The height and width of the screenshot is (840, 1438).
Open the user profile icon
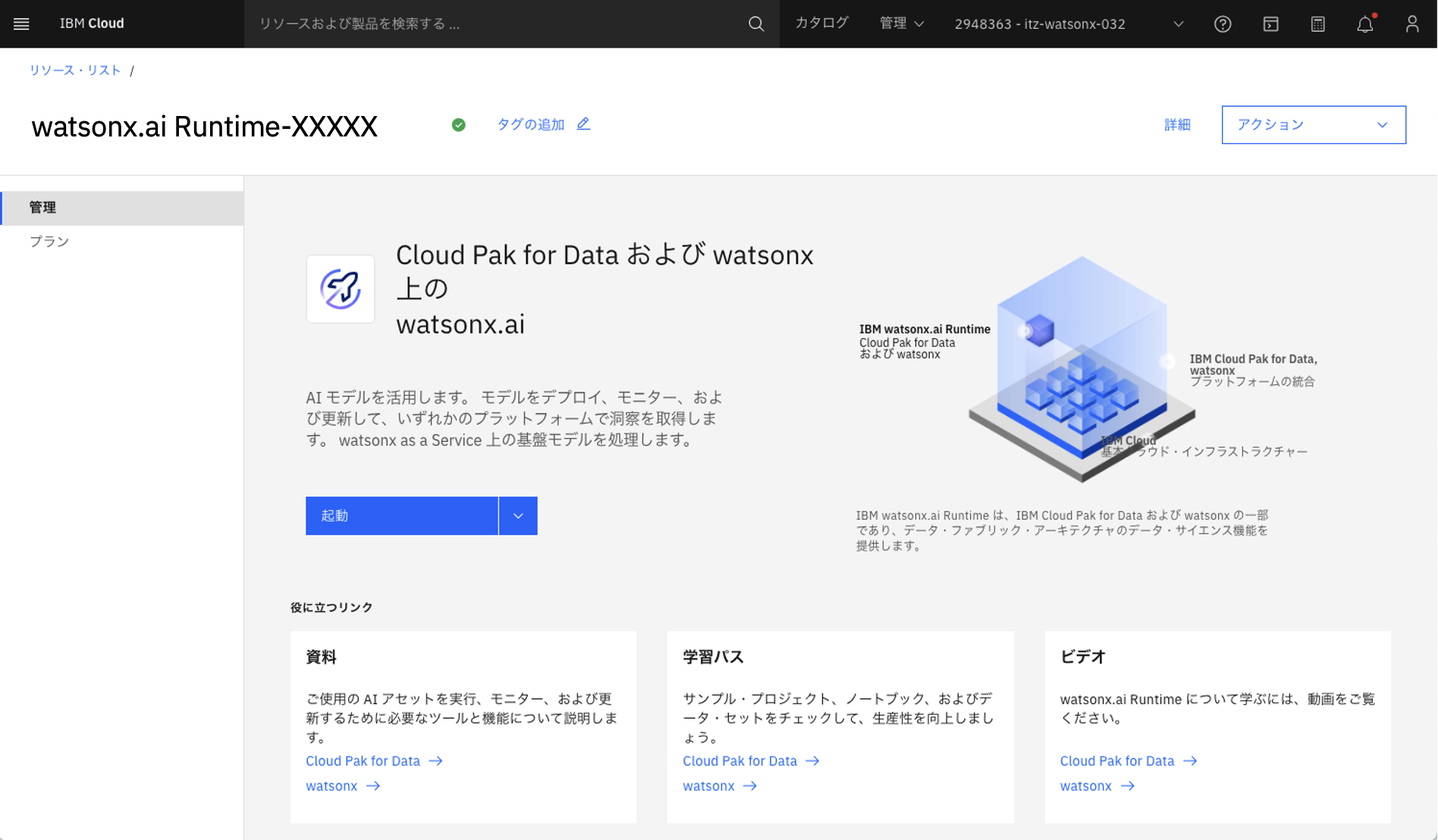click(x=1412, y=24)
